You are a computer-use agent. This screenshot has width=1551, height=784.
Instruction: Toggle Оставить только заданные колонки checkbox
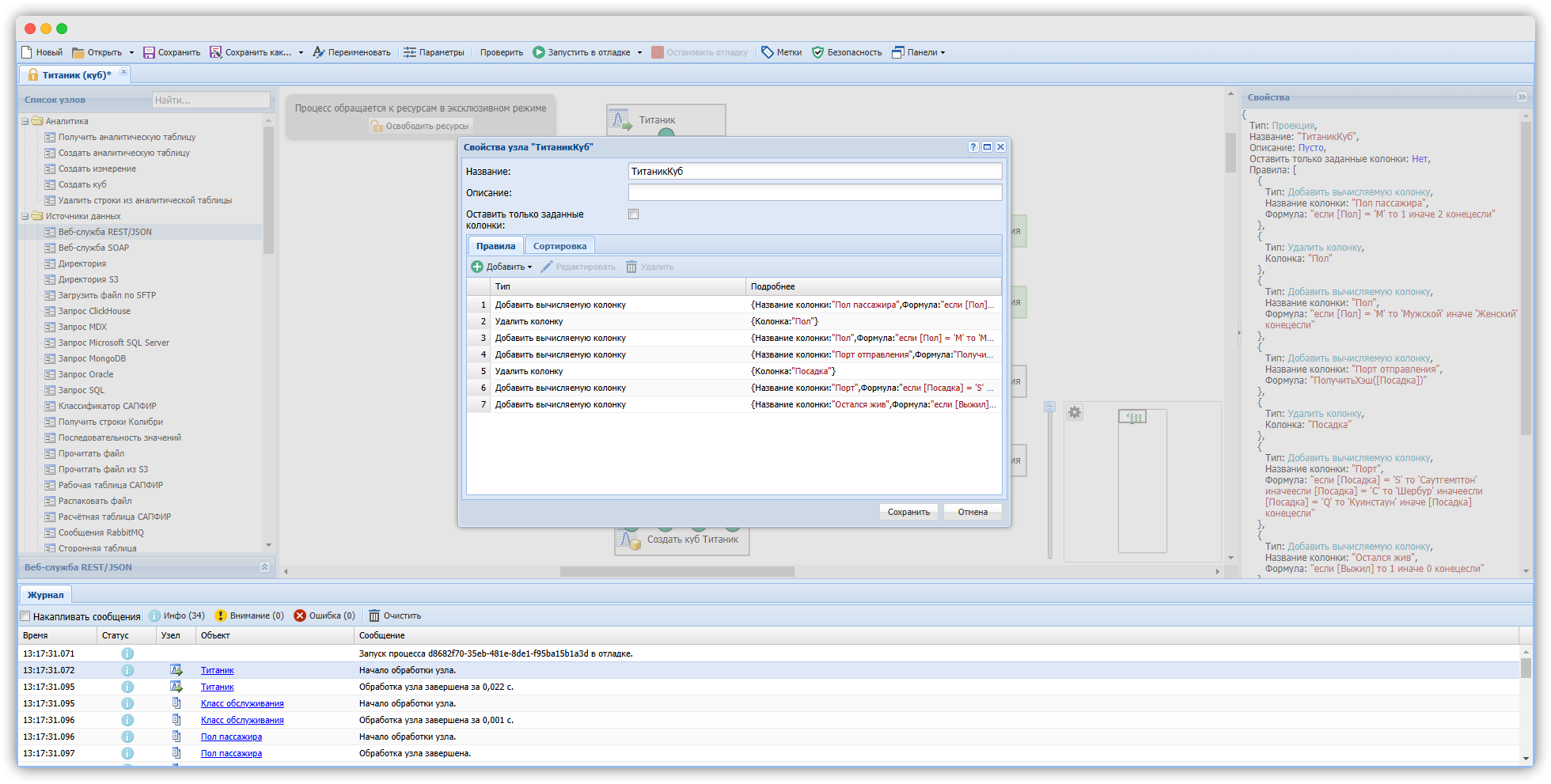tap(633, 214)
